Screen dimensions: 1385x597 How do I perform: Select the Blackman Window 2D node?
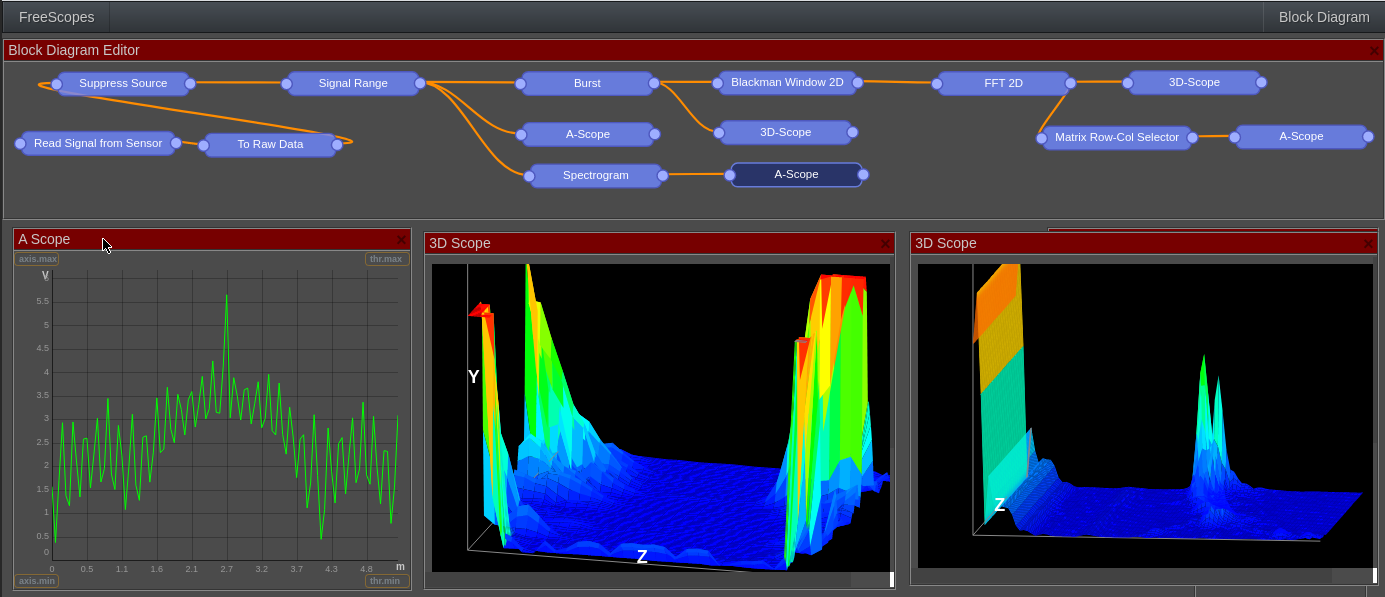787,83
